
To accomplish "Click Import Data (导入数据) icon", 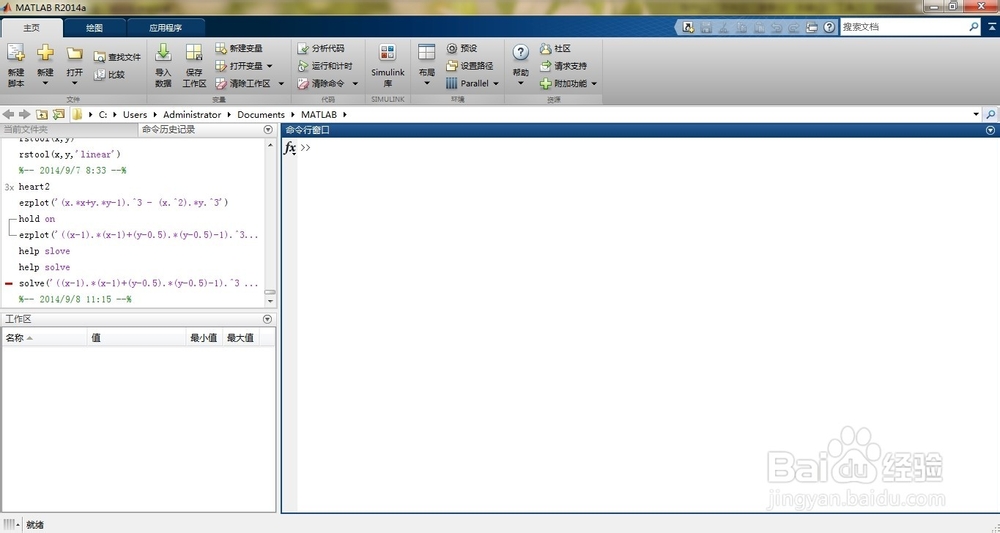I will pyautogui.click(x=163, y=53).
